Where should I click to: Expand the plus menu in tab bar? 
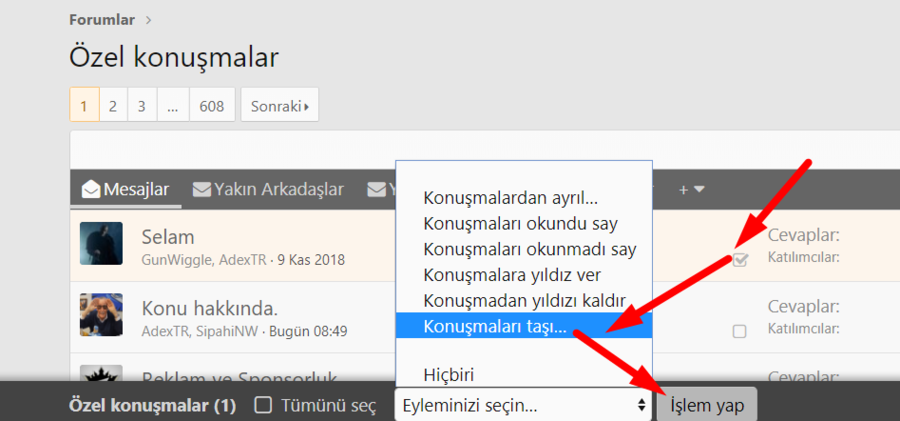pos(692,189)
